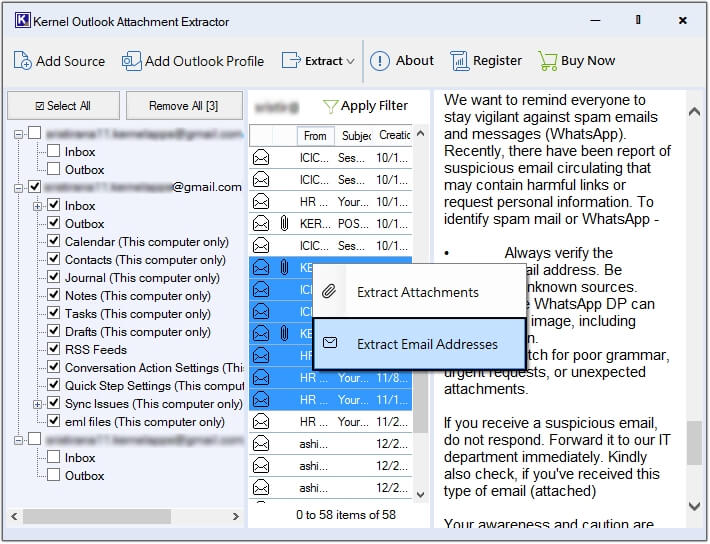Click the Kernel application logo in the title bar
Viewport: 710px width, 544px height.
[x=22, y=20]
